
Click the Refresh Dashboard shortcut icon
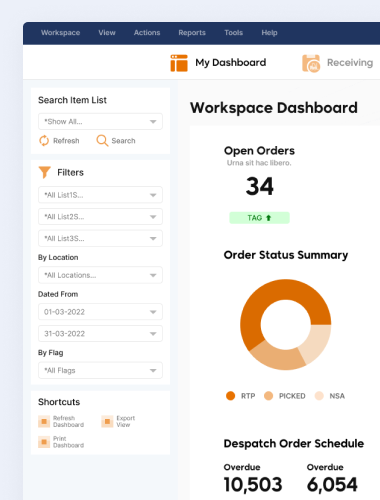(x=44, y=422)
